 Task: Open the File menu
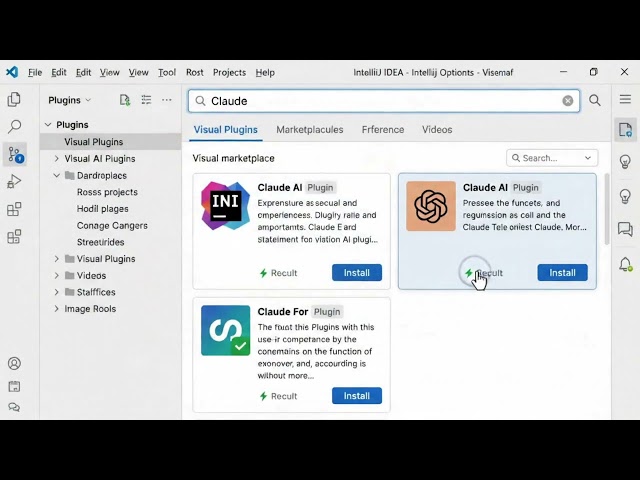pyautogui.click(x=35, y=73)
